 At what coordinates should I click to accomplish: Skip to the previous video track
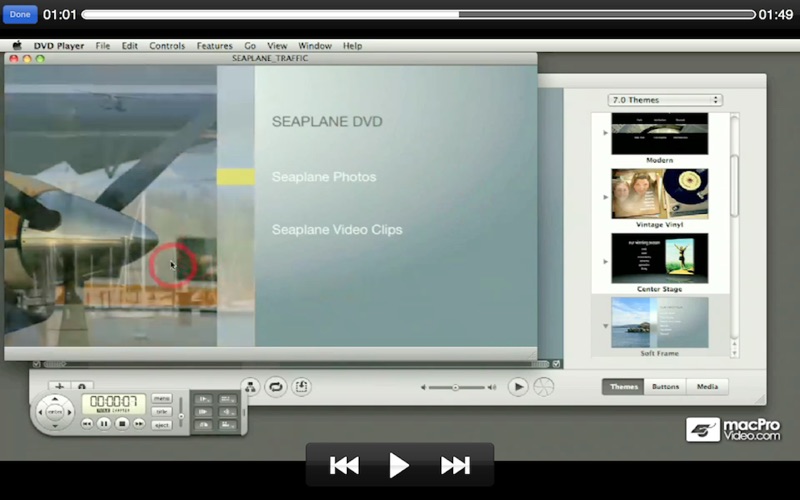tap(344, 465)
